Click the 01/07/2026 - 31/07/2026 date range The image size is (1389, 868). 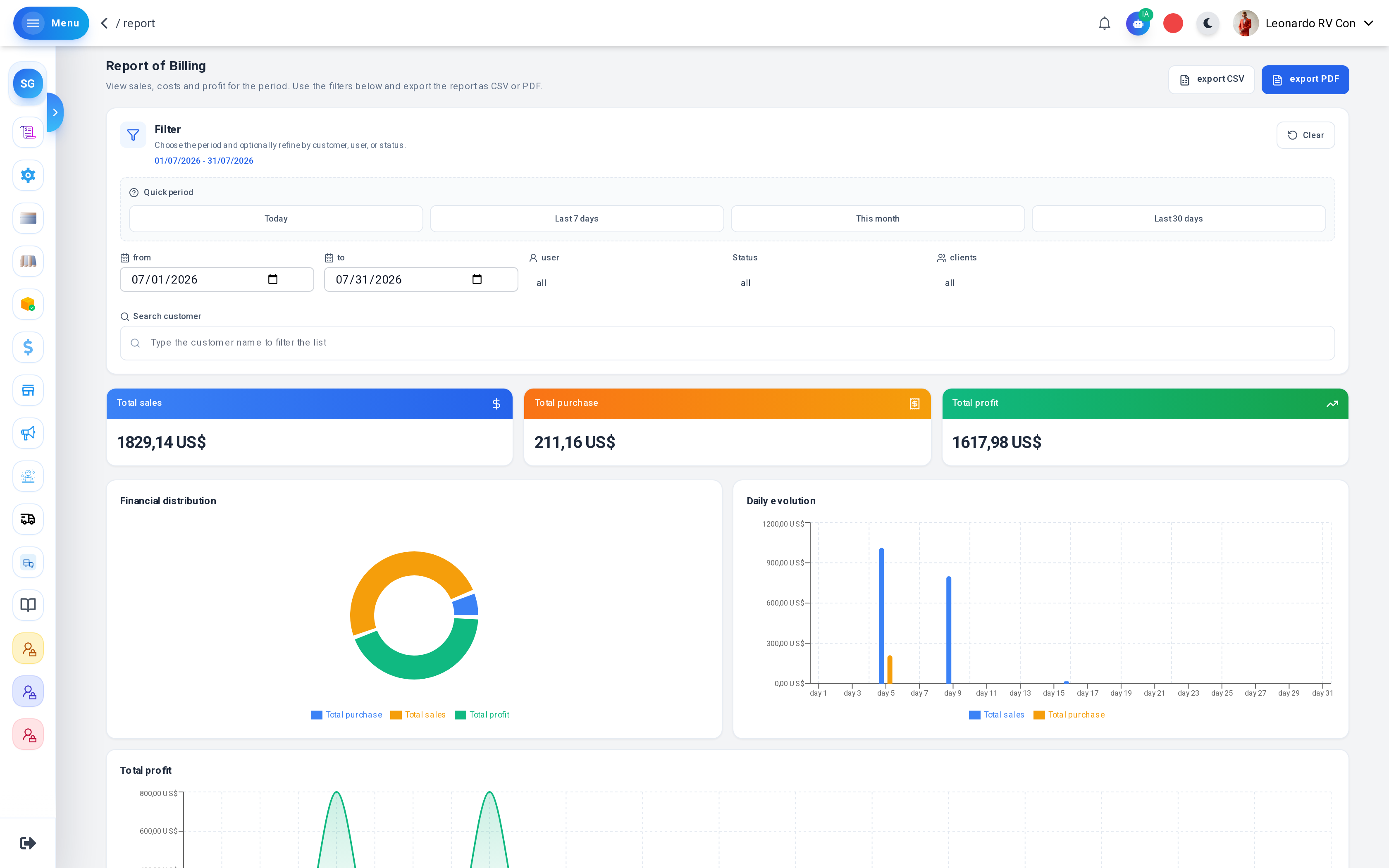point(204,161)
